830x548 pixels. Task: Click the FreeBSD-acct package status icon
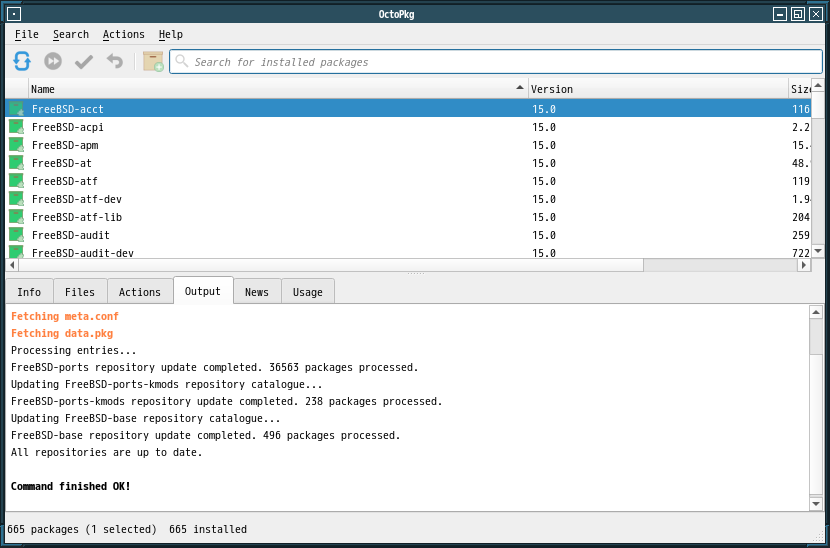[x=16, y=109]
